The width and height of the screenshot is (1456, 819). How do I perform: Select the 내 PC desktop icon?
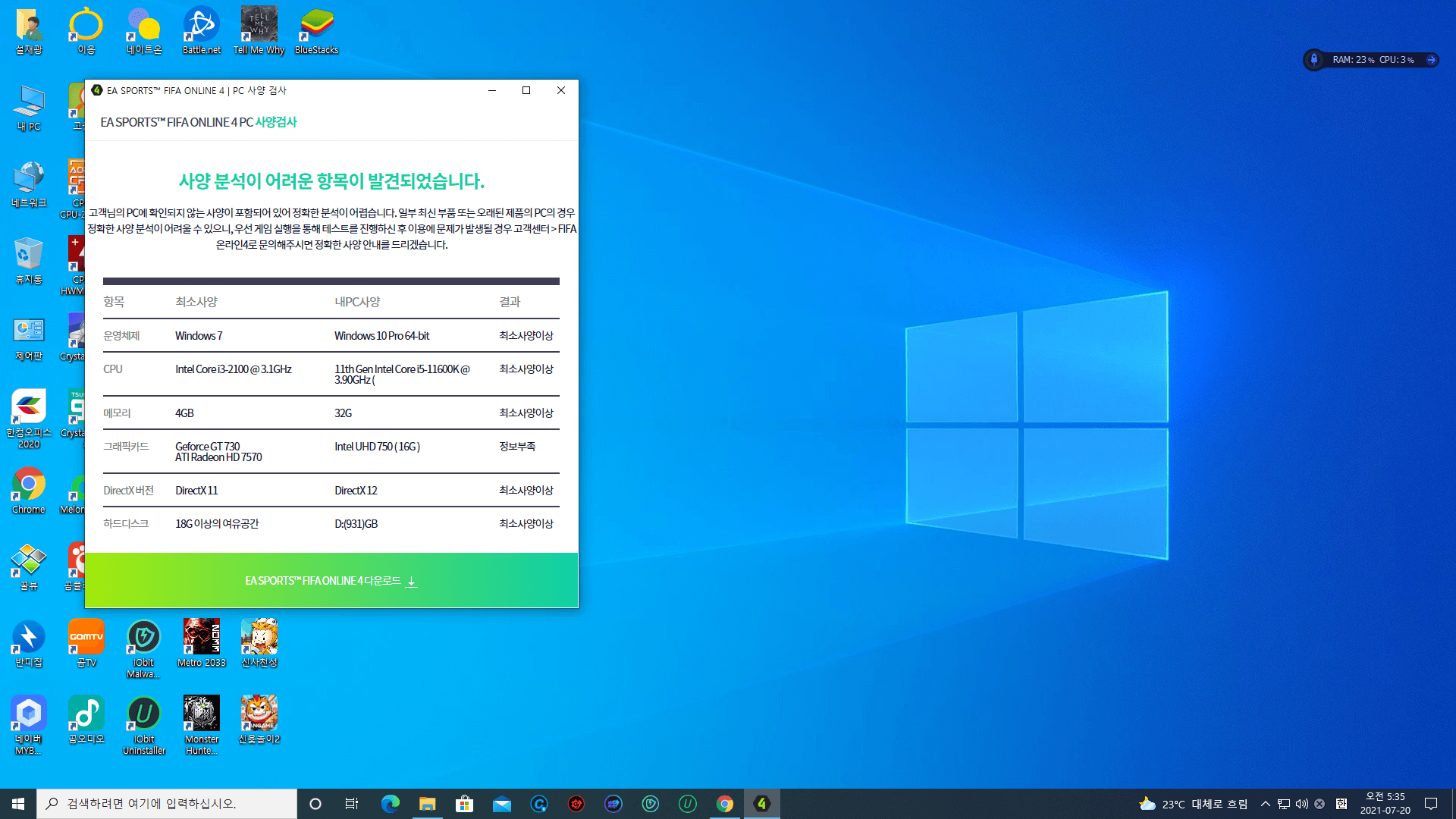coord(29,108)
